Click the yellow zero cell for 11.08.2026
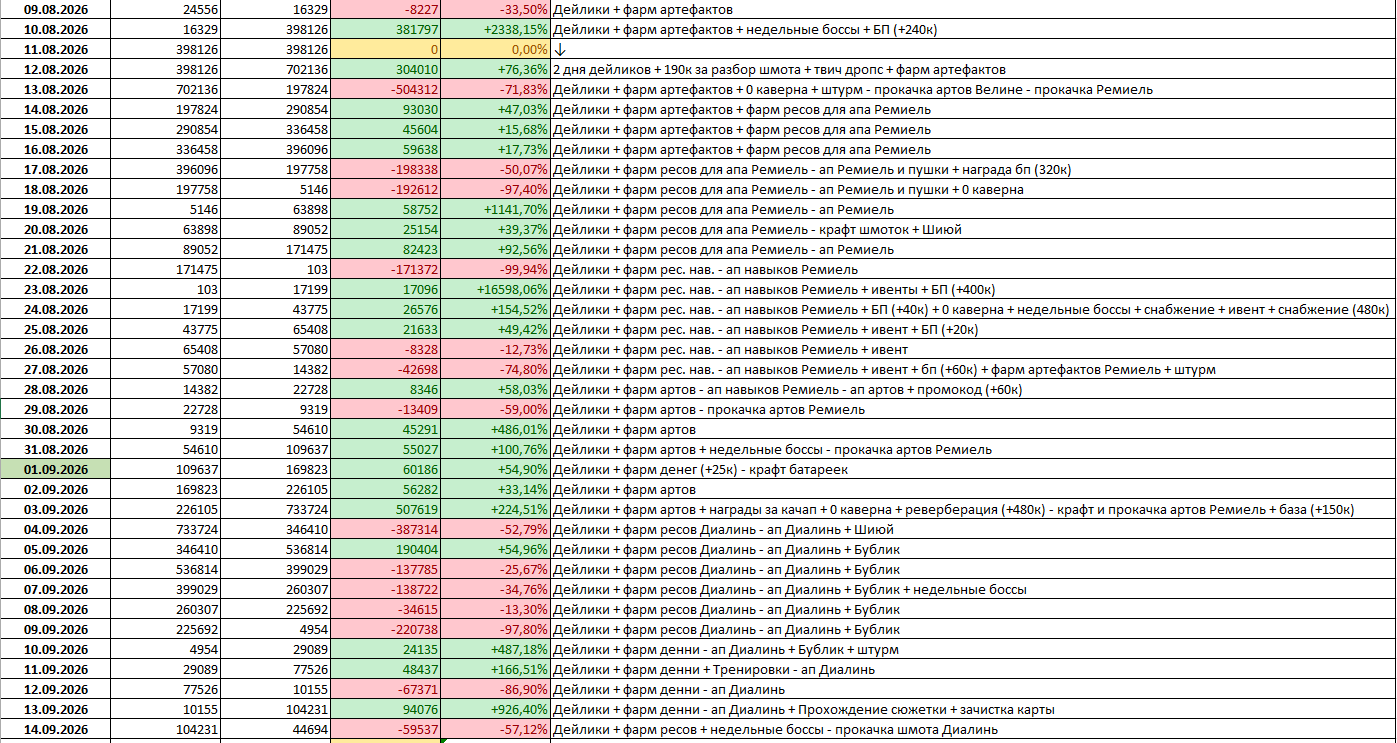This screenshot has width=1397, height=743. point(386,50)
